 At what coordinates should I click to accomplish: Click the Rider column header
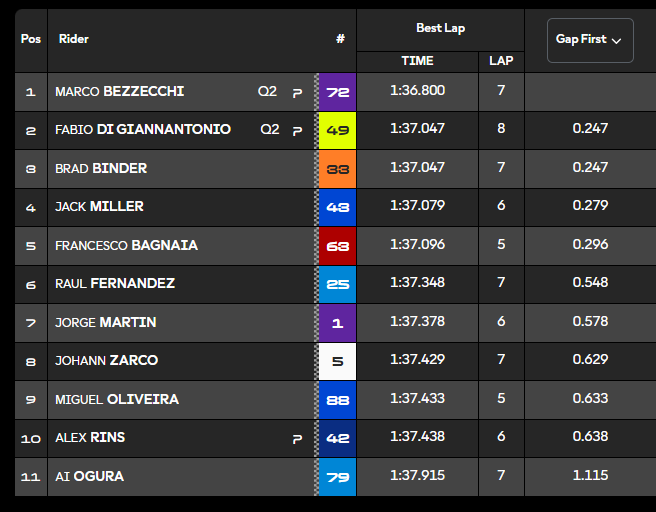coord(74,40)
